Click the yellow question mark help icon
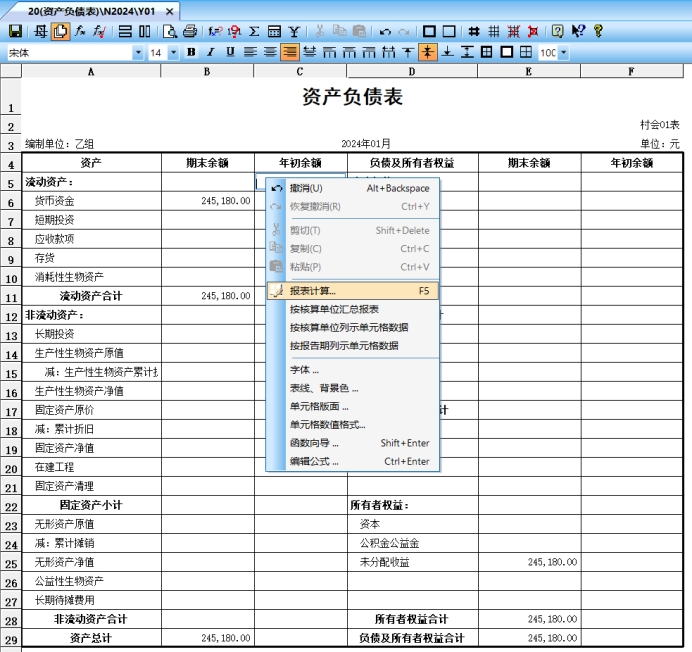This screenshot has height=652, width=692. click(598, 32)
